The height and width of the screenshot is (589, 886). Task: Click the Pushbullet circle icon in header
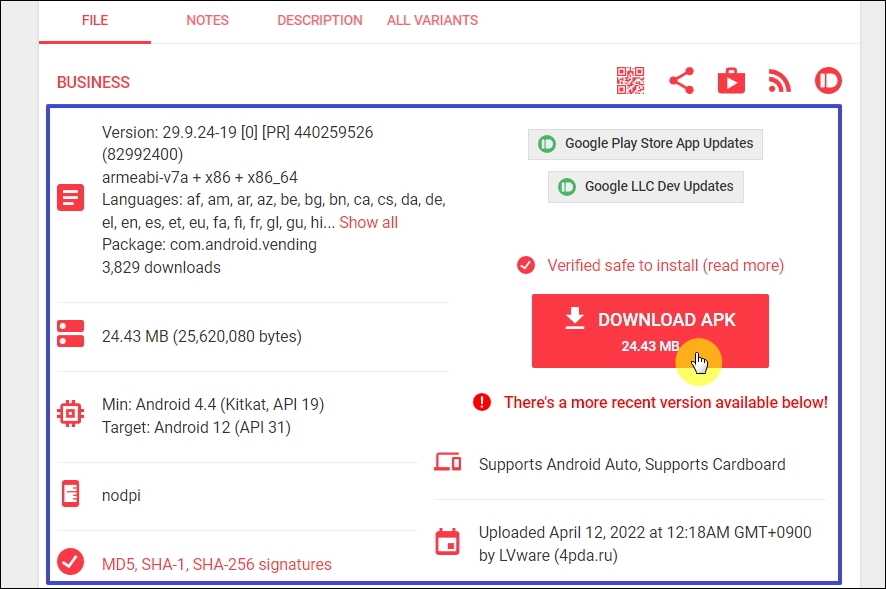[x=828, y=81]
